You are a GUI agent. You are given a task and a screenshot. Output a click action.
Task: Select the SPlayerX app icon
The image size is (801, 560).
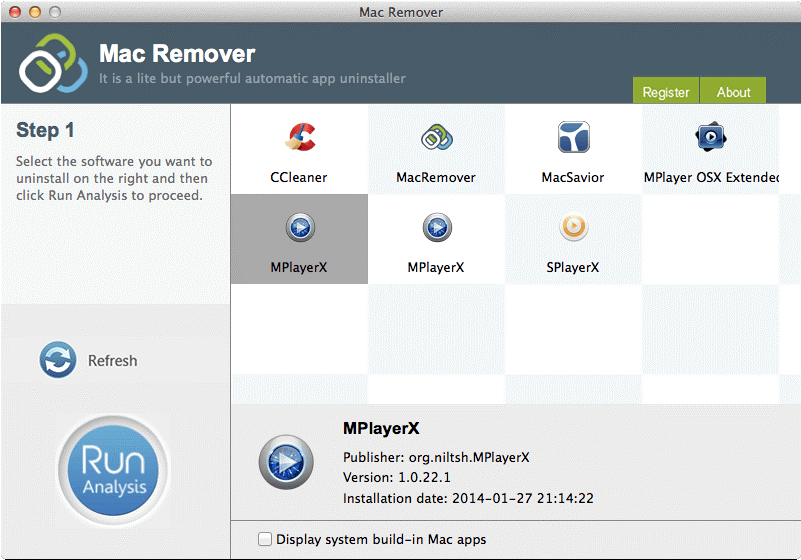tap(573, 227)
